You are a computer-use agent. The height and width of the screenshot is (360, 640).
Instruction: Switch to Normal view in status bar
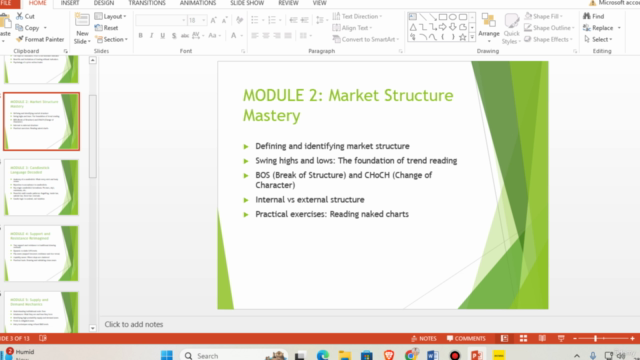tap(504, 338)
